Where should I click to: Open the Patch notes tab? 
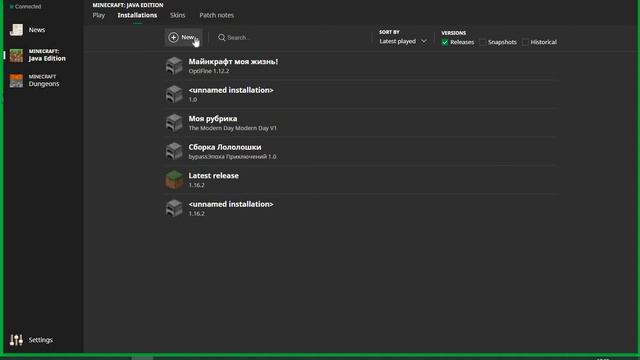coord(217,15)
